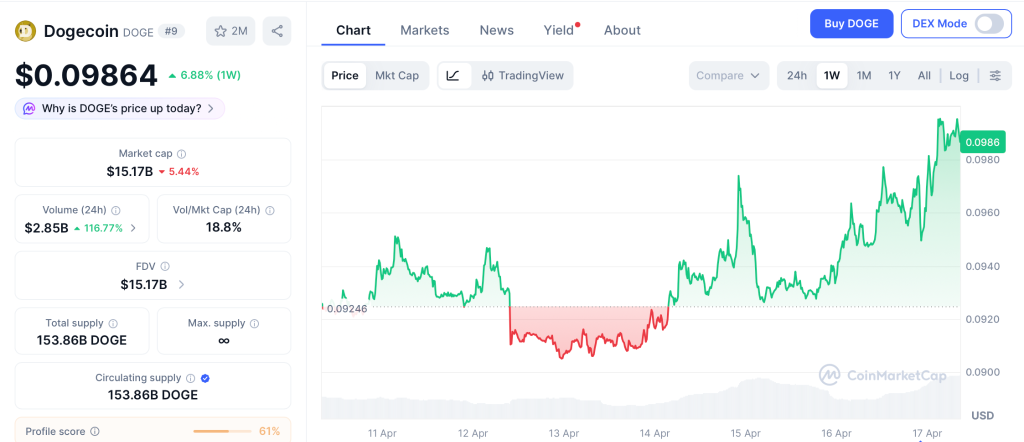Click the Circulating supply verified badge
1024x442 pixels.
click(205, 378)
